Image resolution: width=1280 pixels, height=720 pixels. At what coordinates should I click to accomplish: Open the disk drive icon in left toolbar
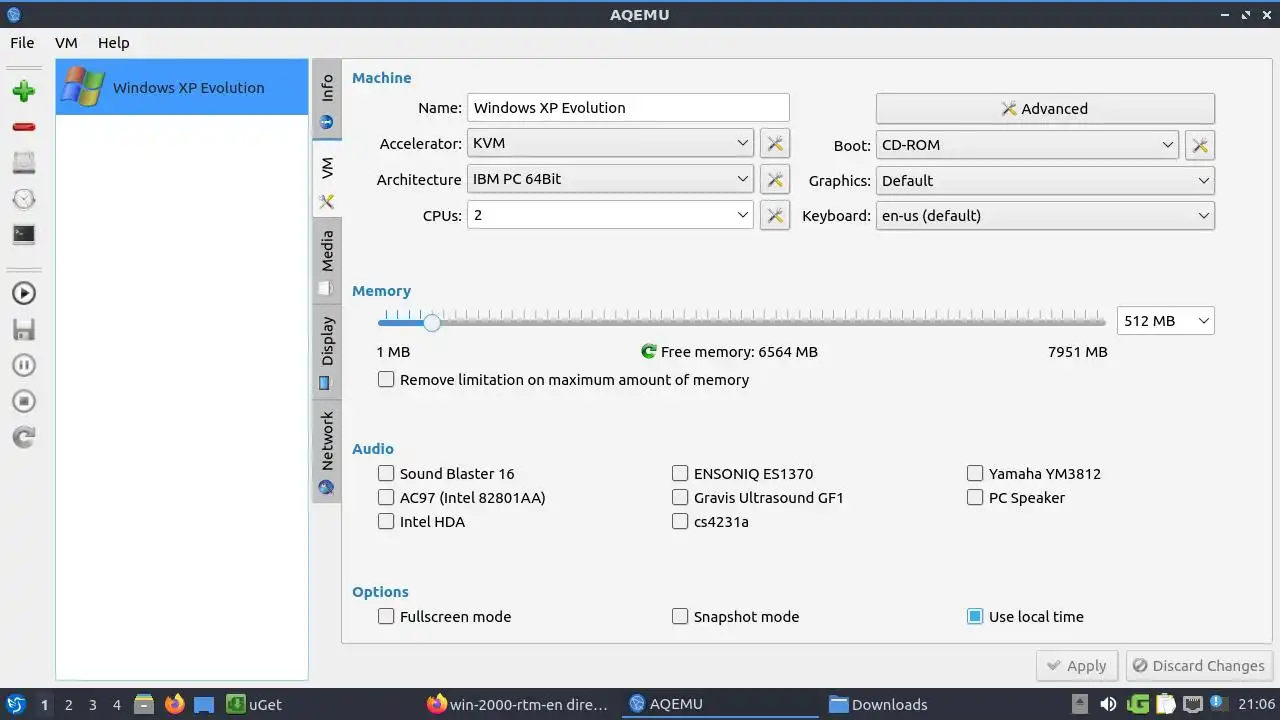click(24, 163)
